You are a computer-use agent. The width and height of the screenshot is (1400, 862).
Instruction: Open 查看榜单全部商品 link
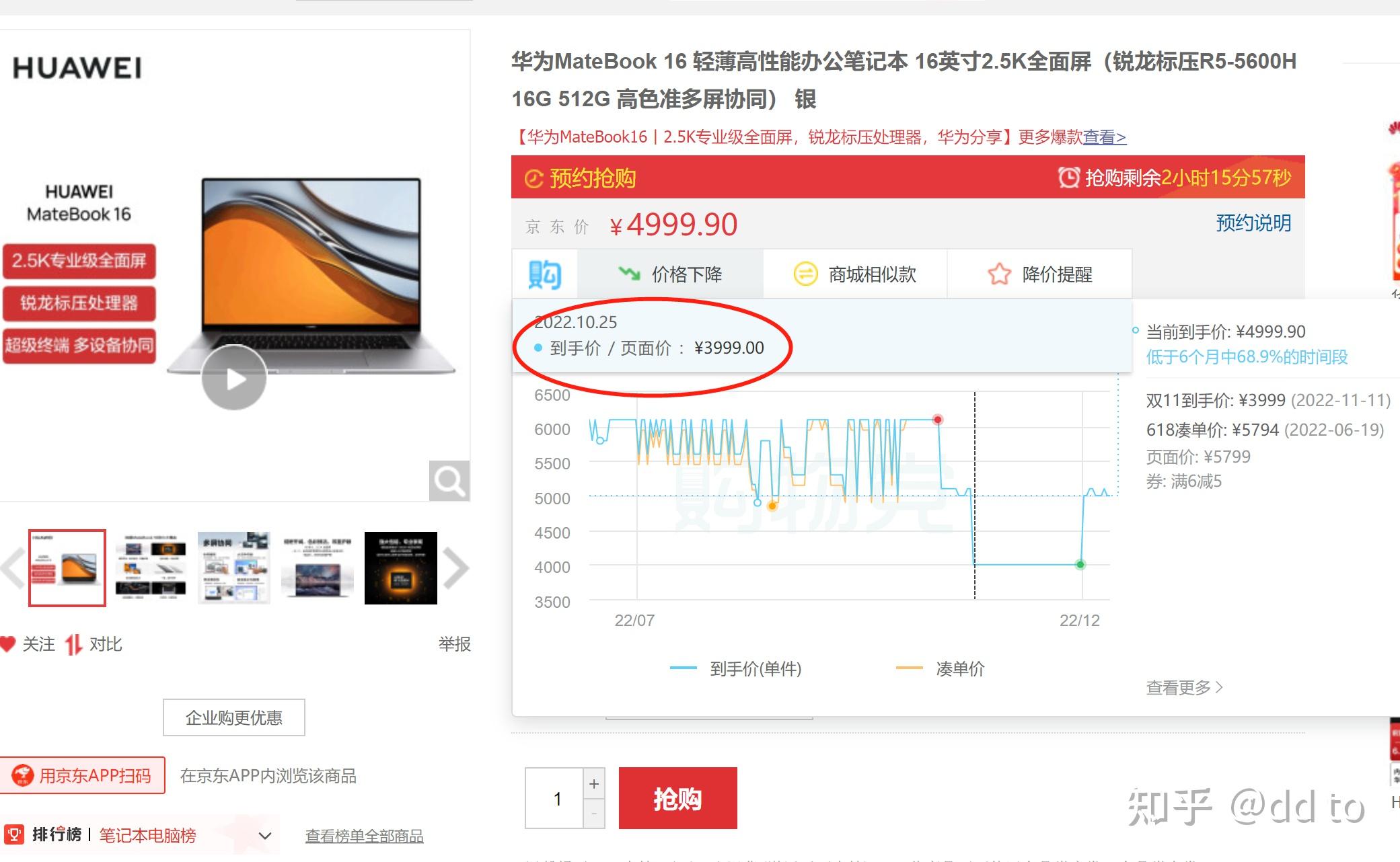click(x=365, y=836)
